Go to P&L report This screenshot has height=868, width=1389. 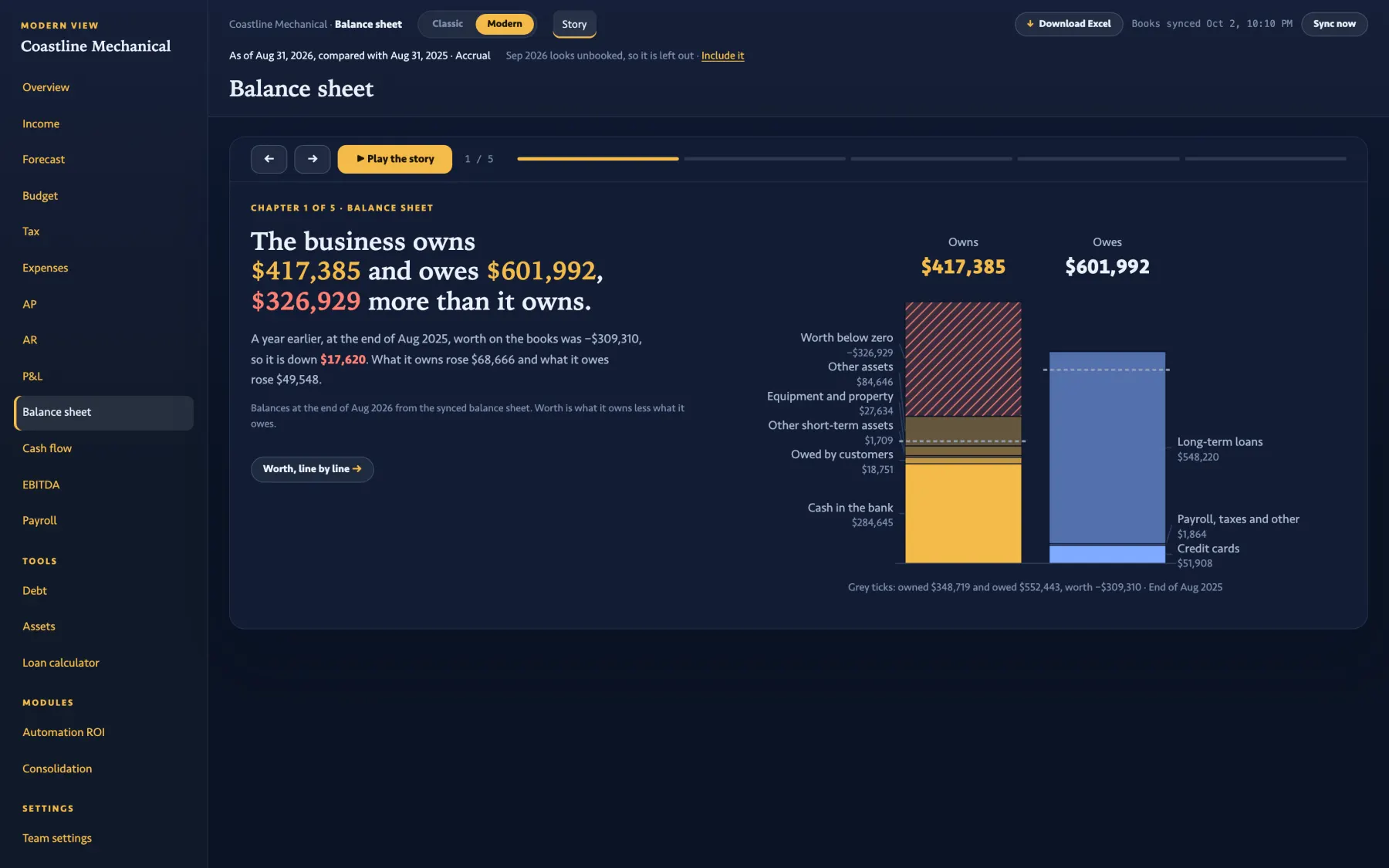[x=103, y=377]
